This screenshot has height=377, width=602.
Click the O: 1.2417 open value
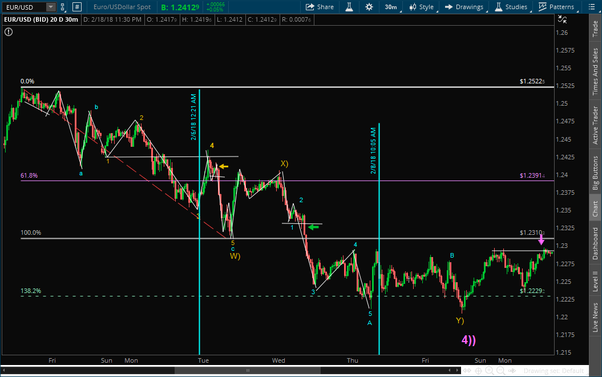point(162,20)
